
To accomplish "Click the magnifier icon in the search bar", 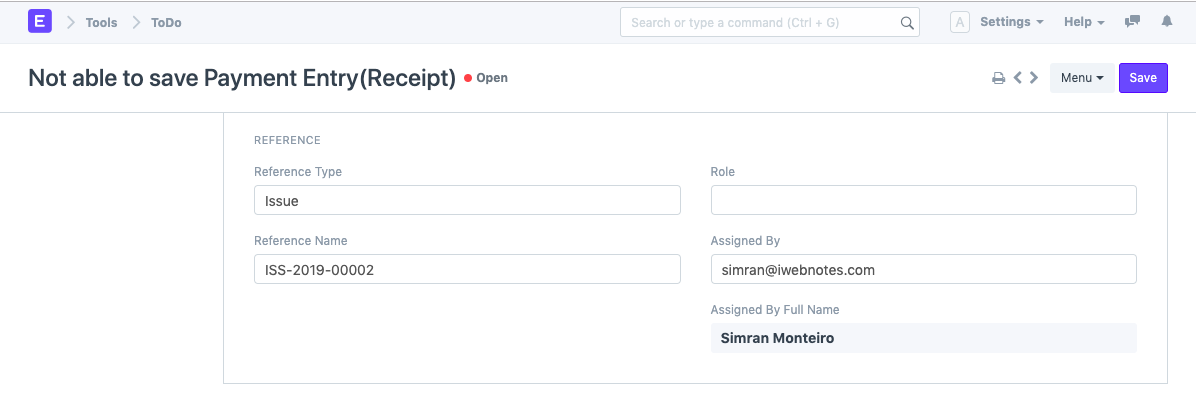I will (x=907, y=23).
